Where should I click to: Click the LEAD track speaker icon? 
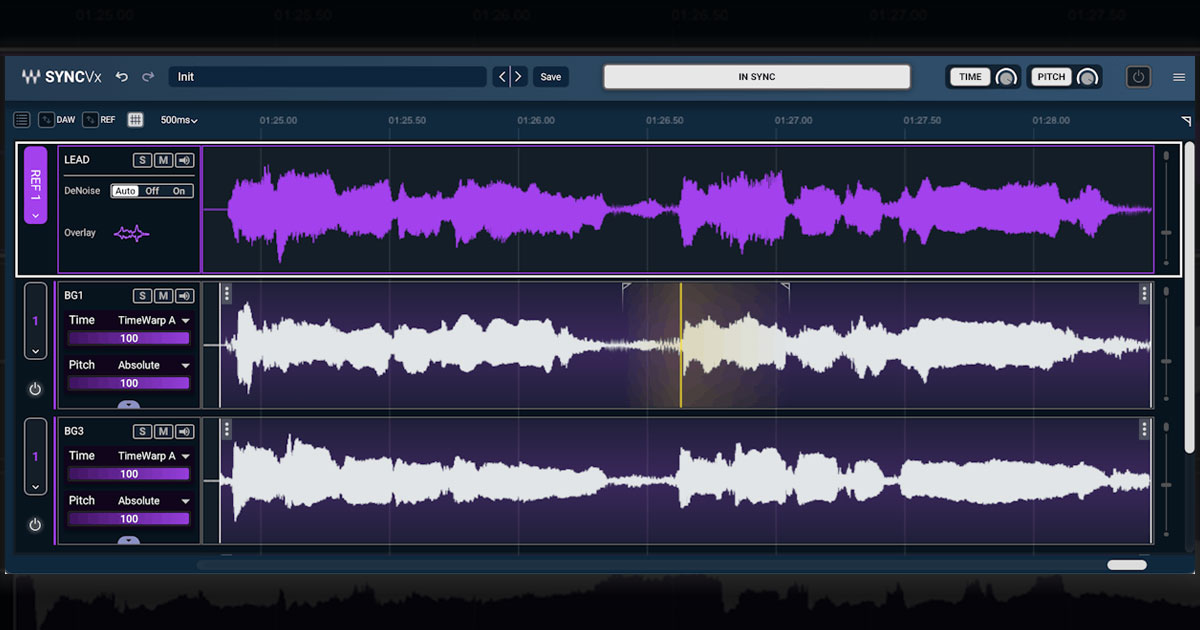pos(185,160)
